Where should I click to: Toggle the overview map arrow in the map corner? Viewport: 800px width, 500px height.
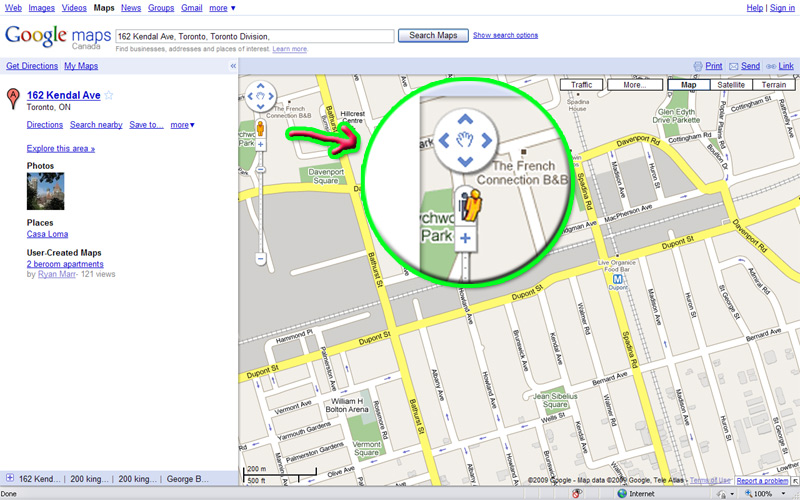(x=795, y=481)
